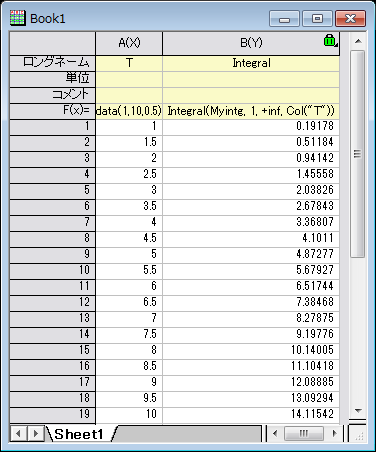Click column A cell with value 9.5
376x452 pixels.
pyautogui.click(x=129, y=399)
